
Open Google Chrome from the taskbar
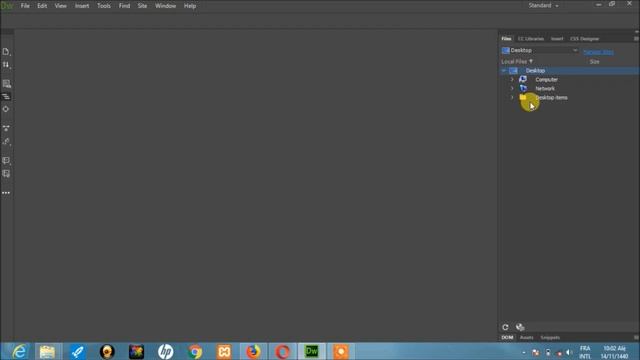[195, 351]
